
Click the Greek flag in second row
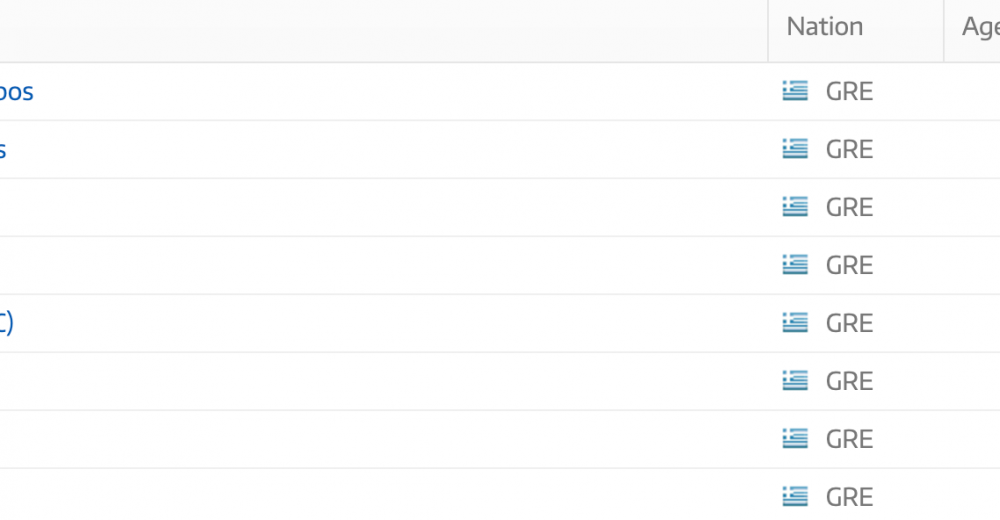(795, 149)
